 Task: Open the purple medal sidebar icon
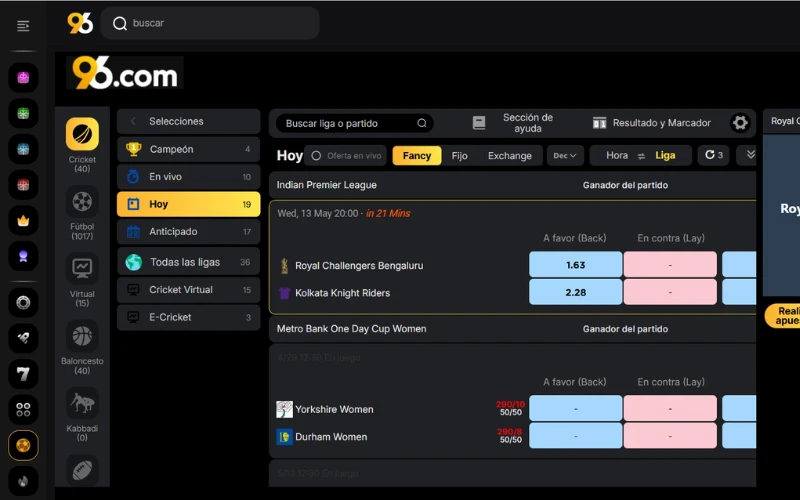point(23,256)
